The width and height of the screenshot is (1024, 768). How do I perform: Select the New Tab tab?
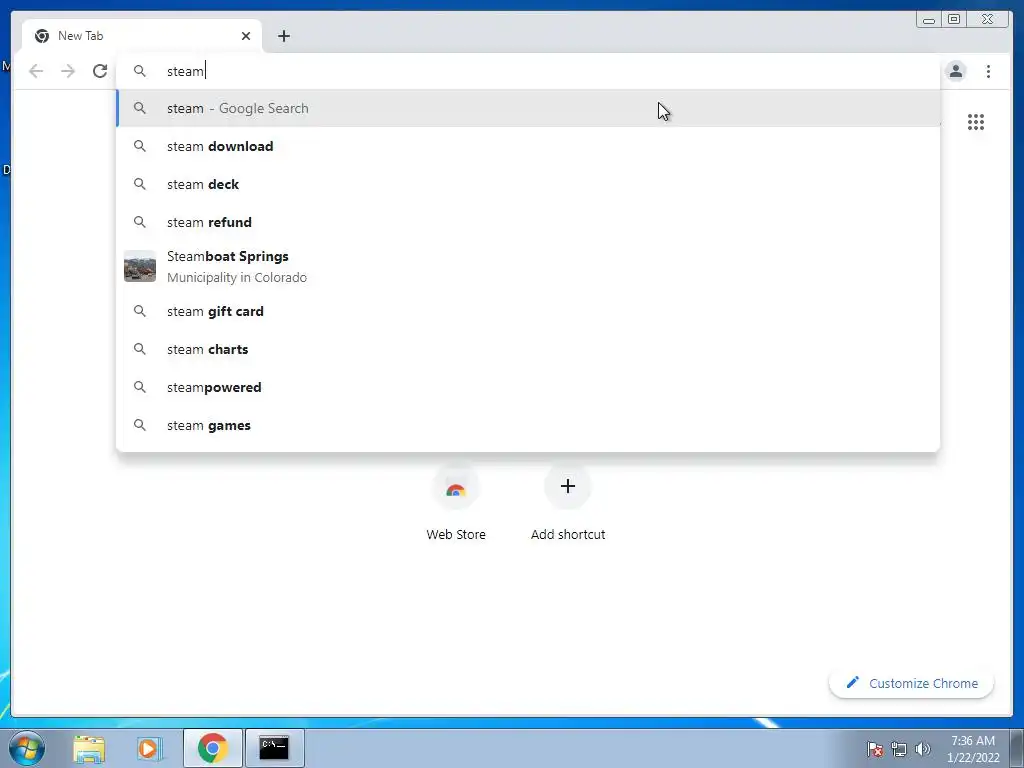[x=142, y=36]
